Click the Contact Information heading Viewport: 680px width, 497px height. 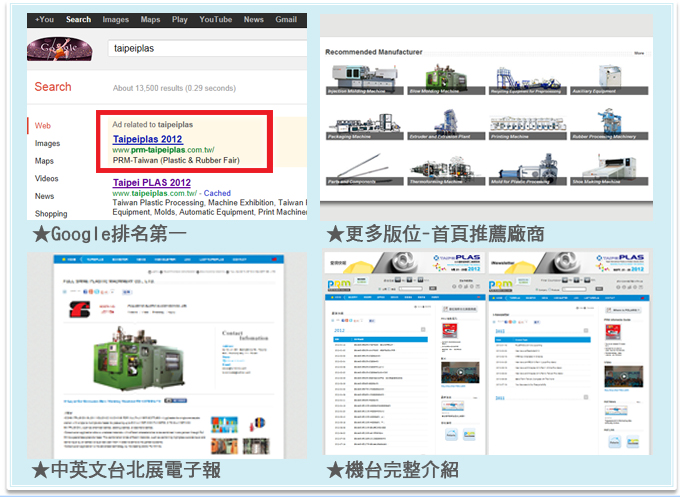coord(245,336)
